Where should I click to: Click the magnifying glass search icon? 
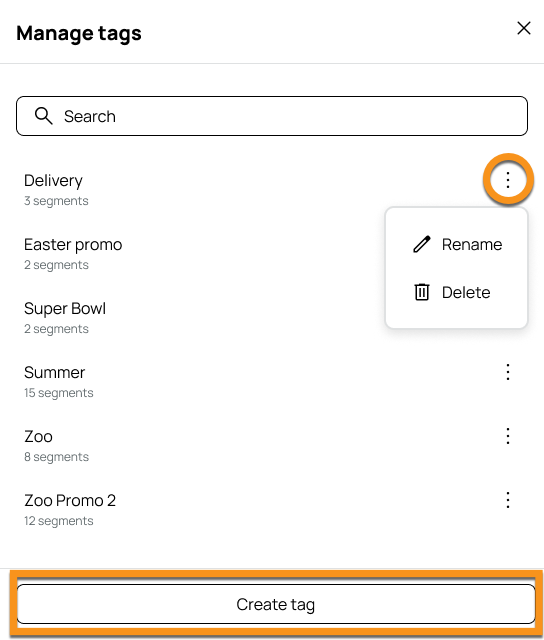(x=43, y=116)
